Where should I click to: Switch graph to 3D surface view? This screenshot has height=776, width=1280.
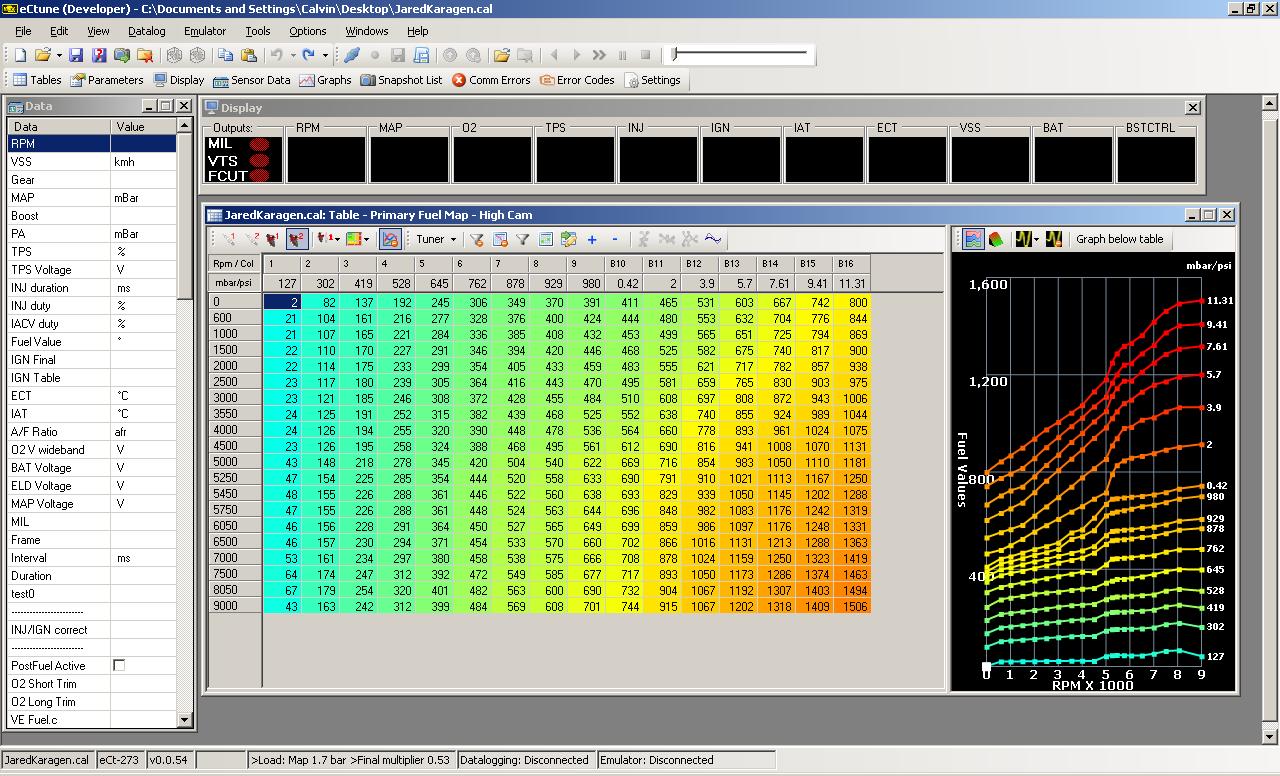click(x=996, y=239)
